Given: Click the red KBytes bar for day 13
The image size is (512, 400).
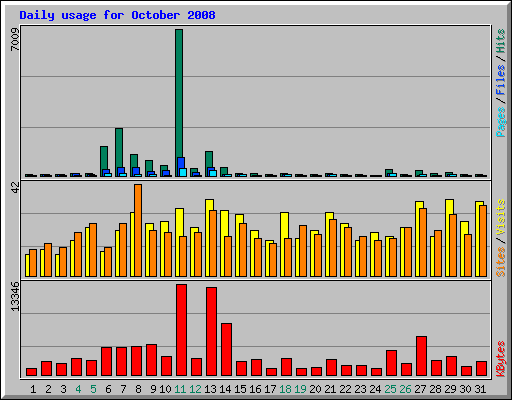Looking at the screenshot, I should click(211, 332).
